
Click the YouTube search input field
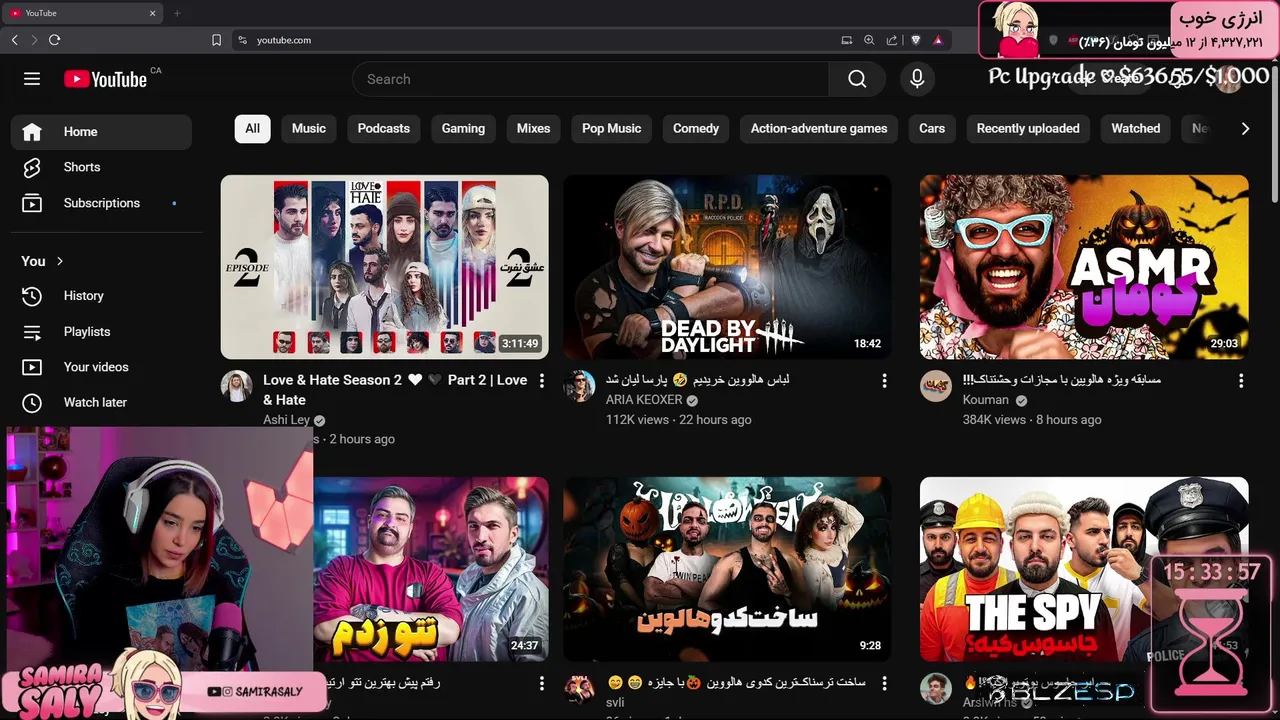coord(590,79)
